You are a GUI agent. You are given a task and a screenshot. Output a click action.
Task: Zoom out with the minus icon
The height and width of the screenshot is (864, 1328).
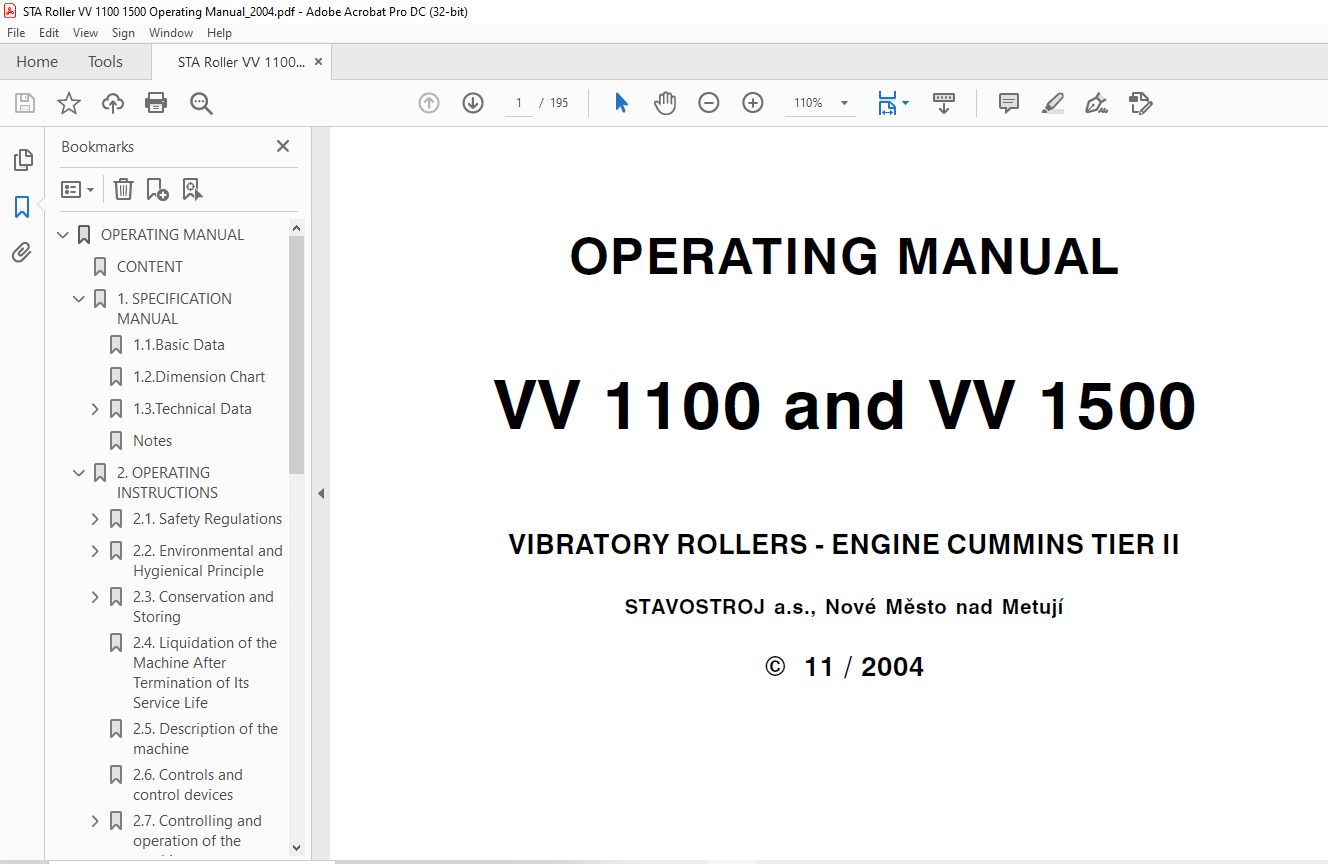(709, 103)
